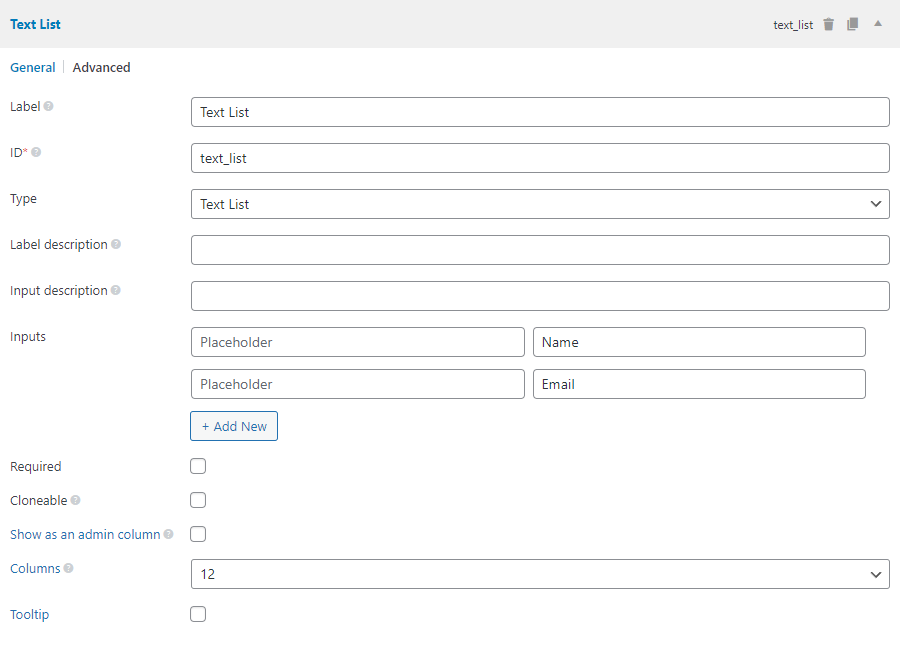900x649 pixels.
Task: Click the Show as an admin column link
Action: [85, 534]
